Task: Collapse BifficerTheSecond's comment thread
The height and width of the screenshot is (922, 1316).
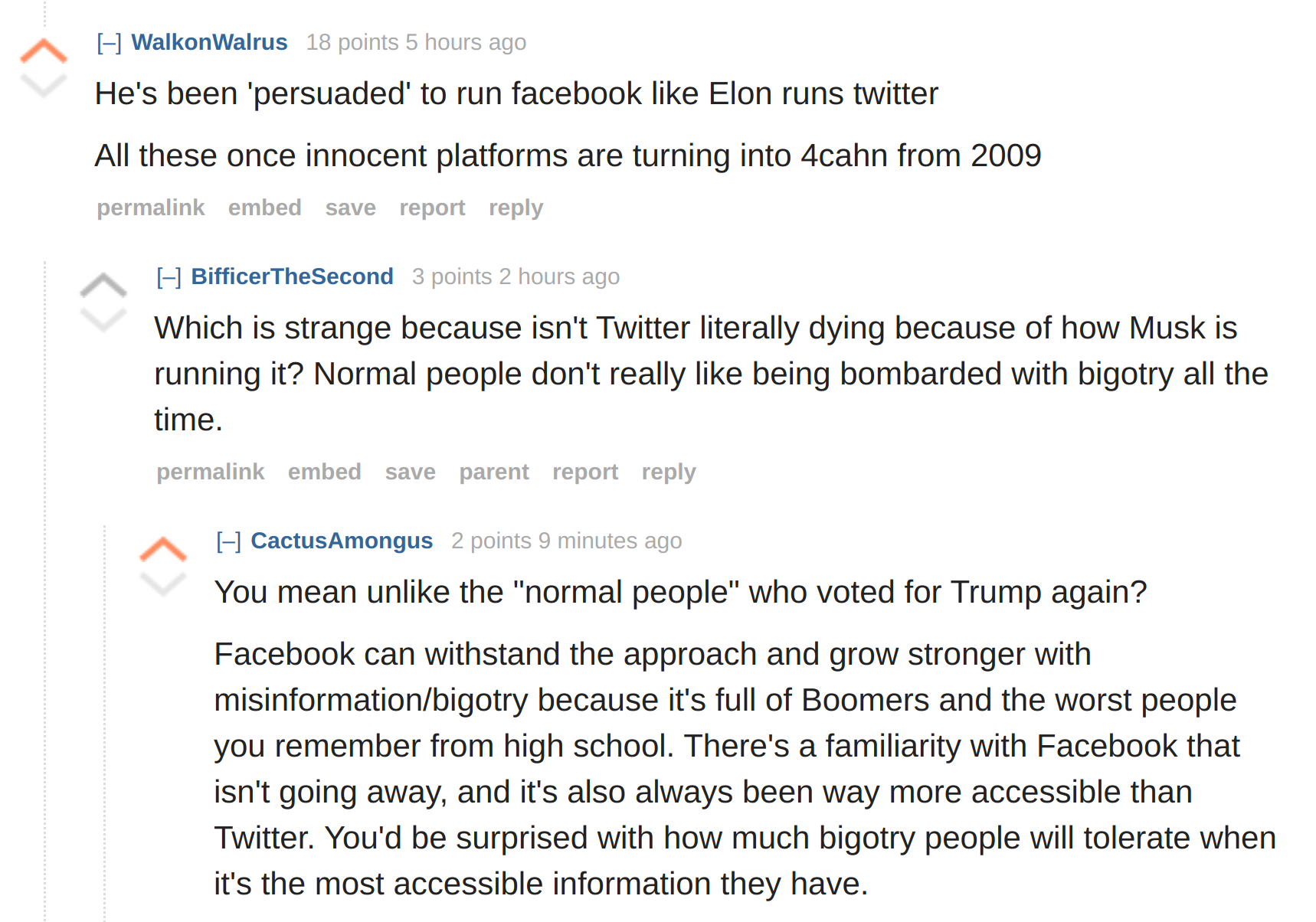Action: click(x=169, y=277)
